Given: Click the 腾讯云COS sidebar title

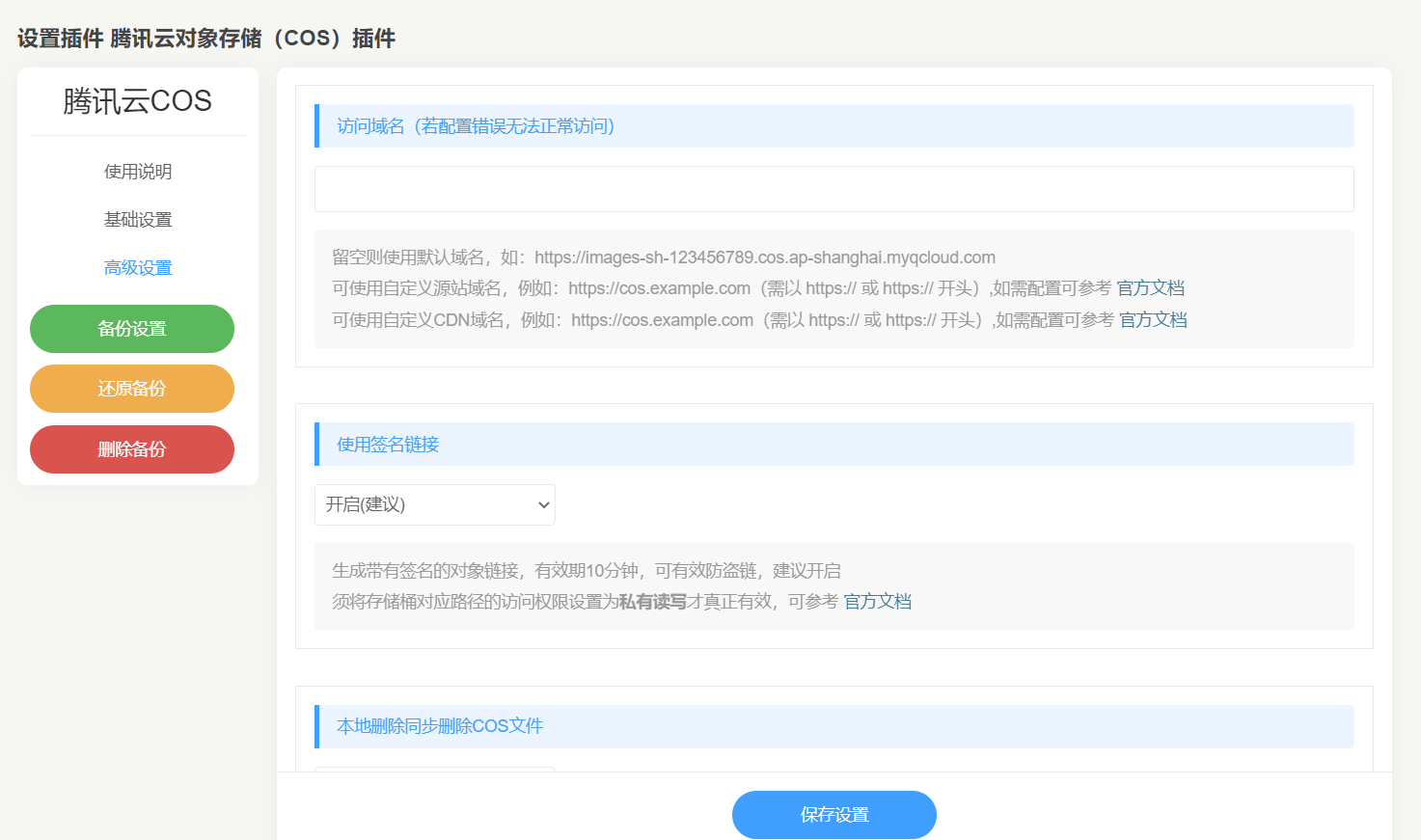Looking at the screenshot, I should tap(138, 101).
